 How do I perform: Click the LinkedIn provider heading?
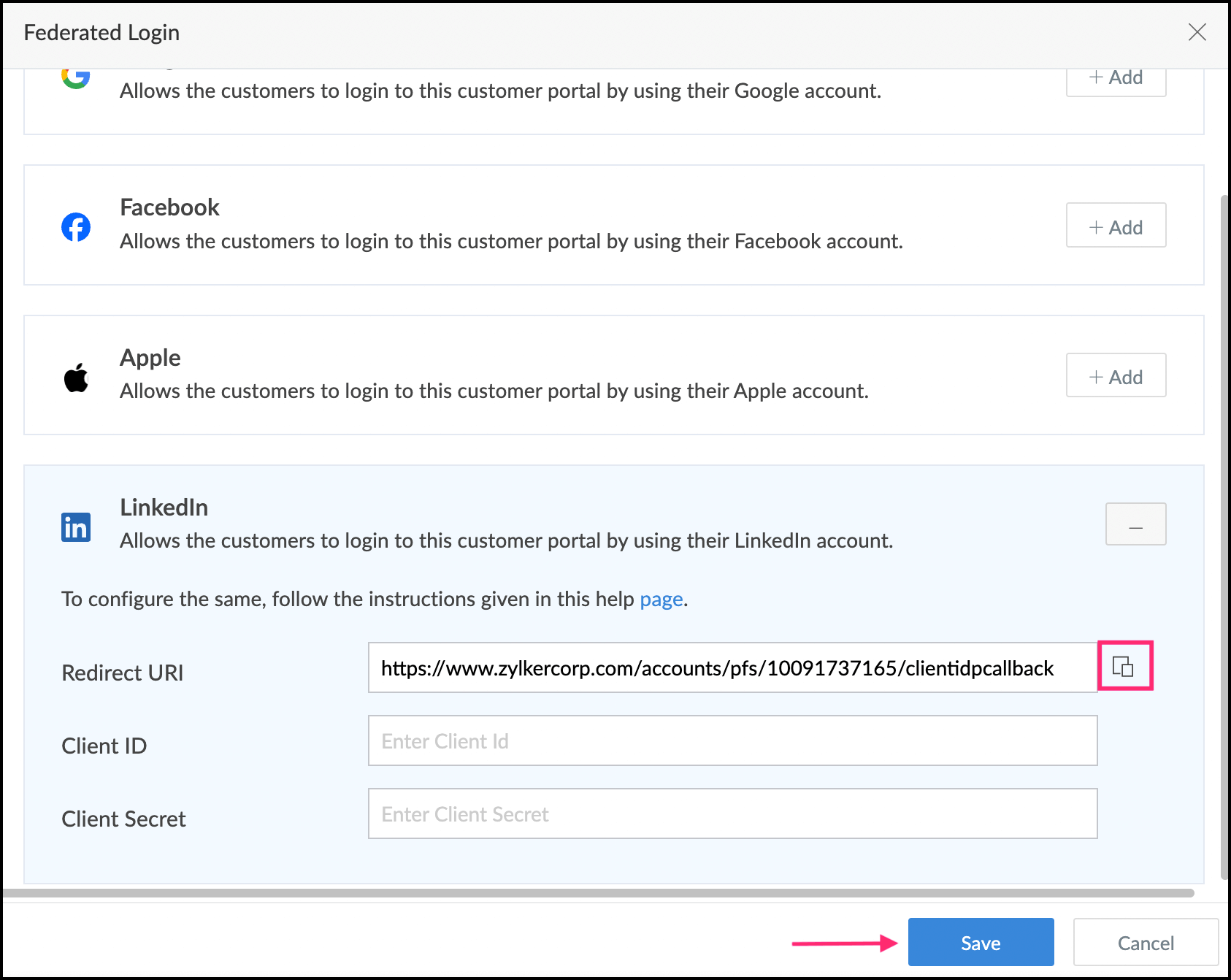tap(164, 508)
